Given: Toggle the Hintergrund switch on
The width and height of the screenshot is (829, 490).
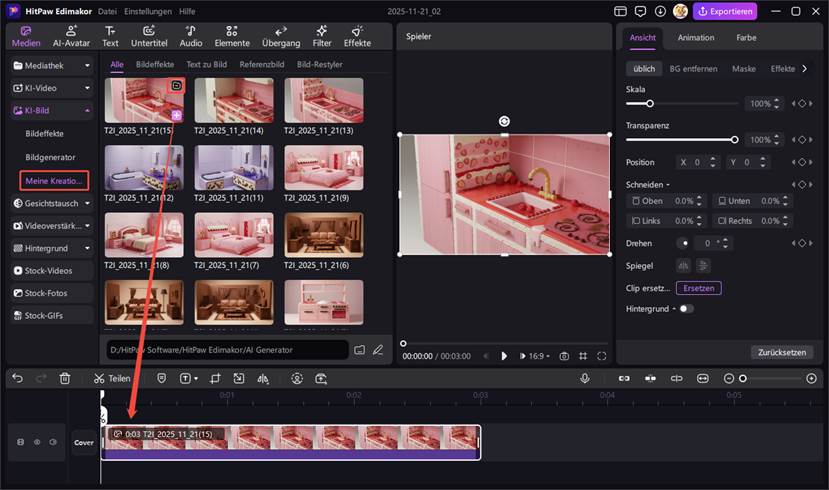Looking at the screenshot, I should pyautogui.click(x=685, y=309).
